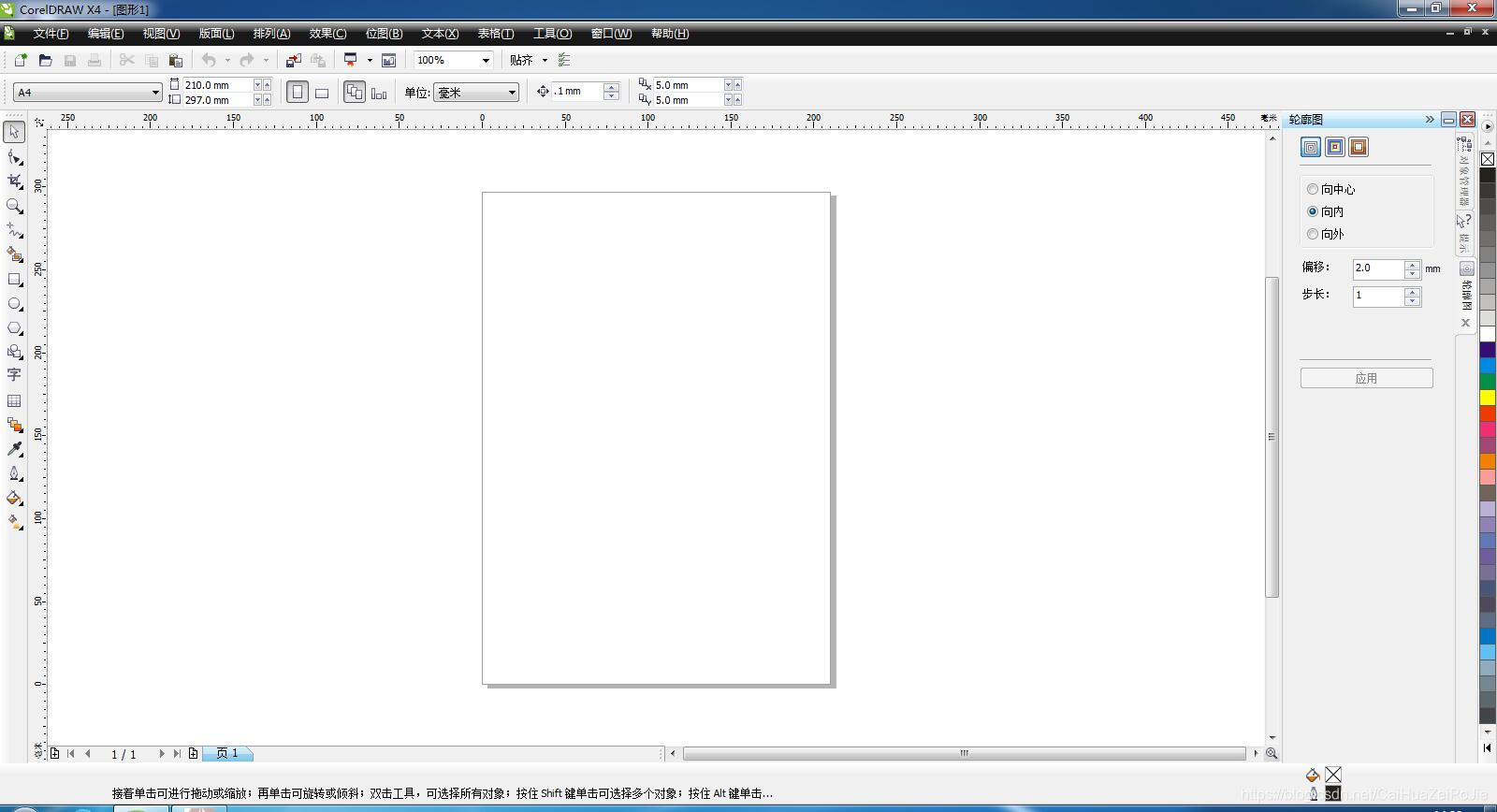Select the Polygon tool
1497x812 pixels.
pyautogui.click(x=14, y=327)
